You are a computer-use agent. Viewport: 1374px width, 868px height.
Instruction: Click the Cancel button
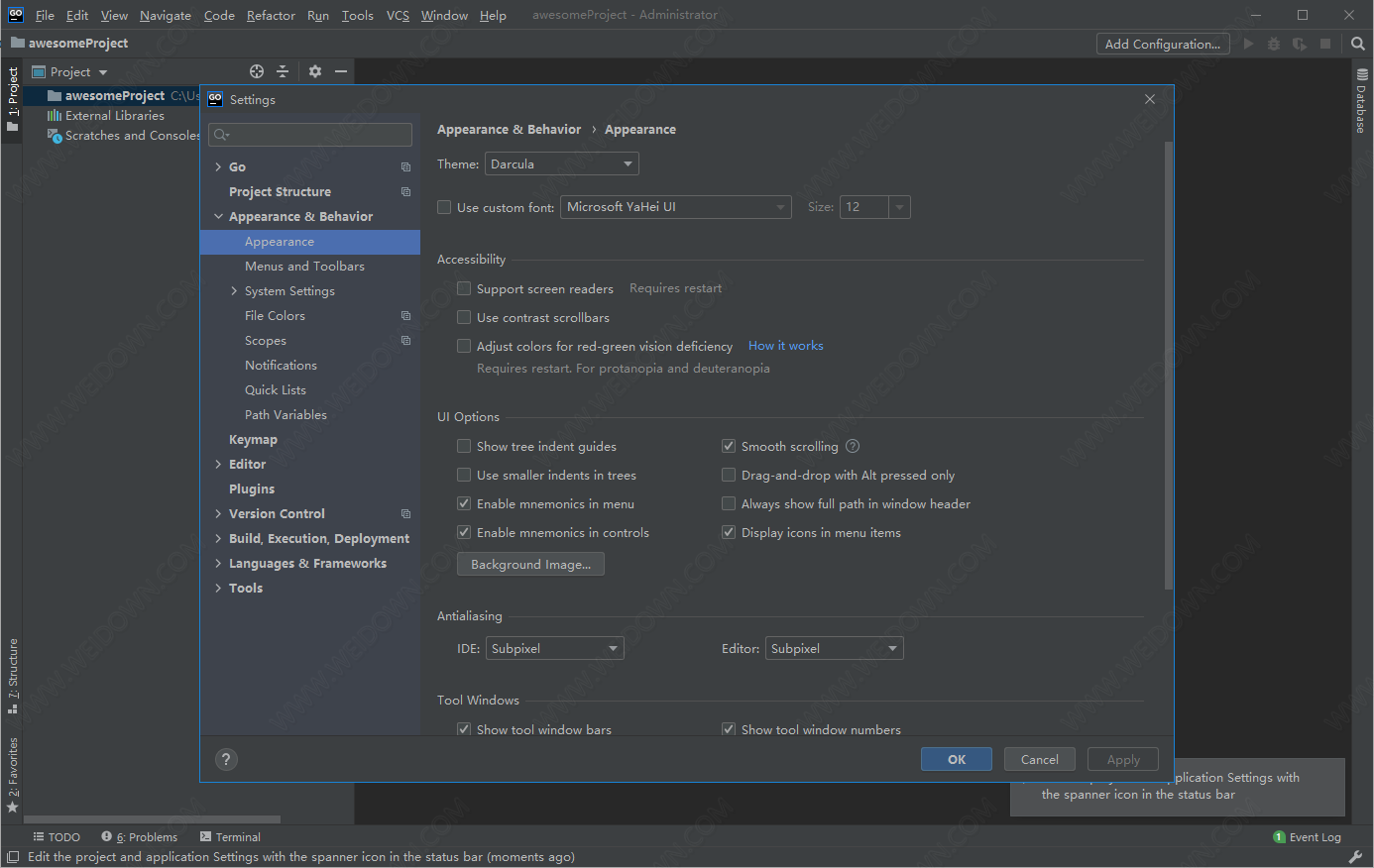click(1040, 759)
